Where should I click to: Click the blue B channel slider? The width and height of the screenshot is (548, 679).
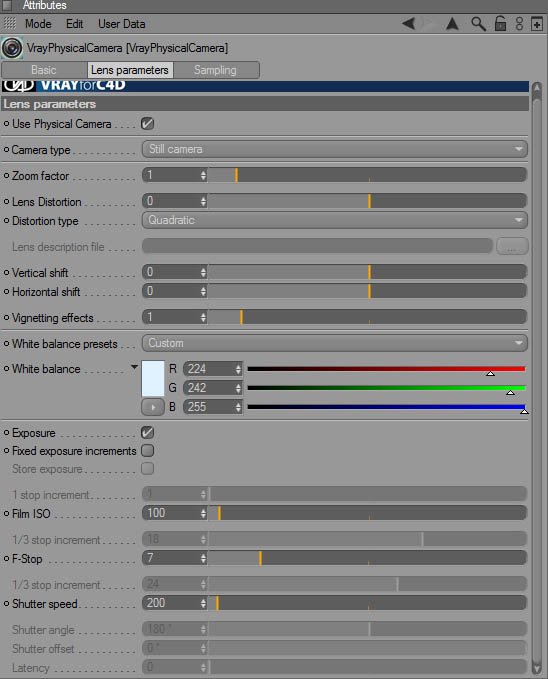[386, 407]
